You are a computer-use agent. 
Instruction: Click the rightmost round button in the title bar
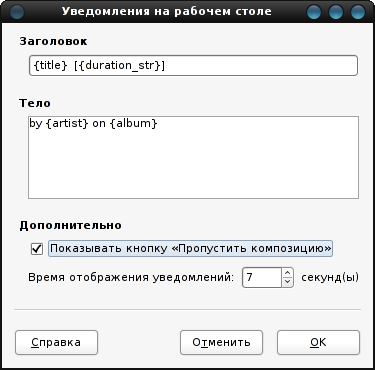[x=358, y=12]
